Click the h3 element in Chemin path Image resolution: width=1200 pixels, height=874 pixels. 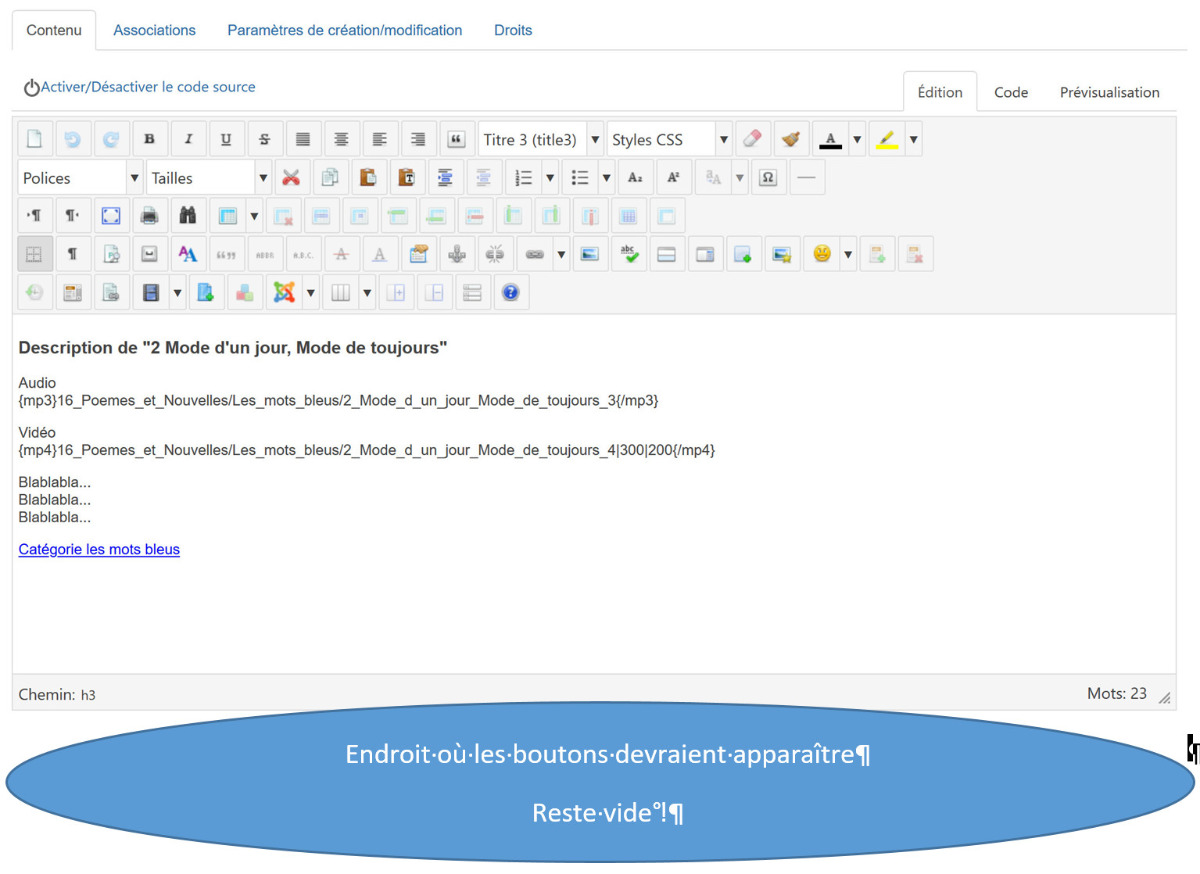tap(88, 694)
